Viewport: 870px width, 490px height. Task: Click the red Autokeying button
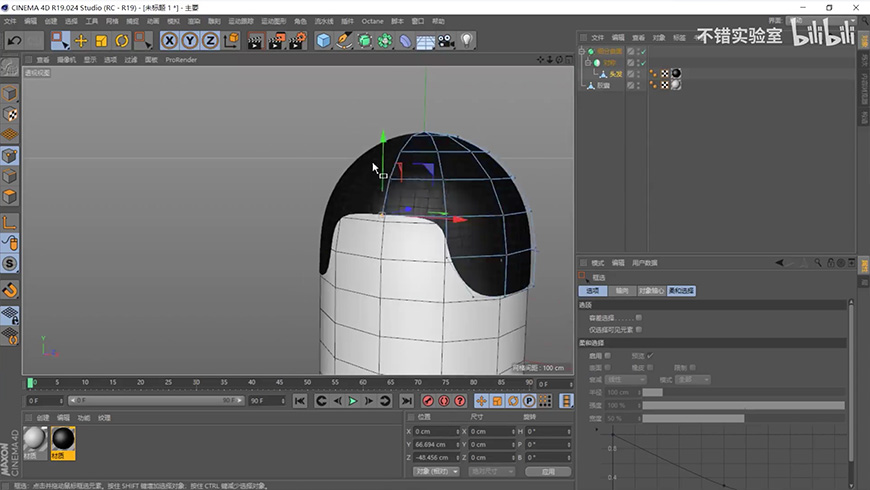tap(444, 401)
